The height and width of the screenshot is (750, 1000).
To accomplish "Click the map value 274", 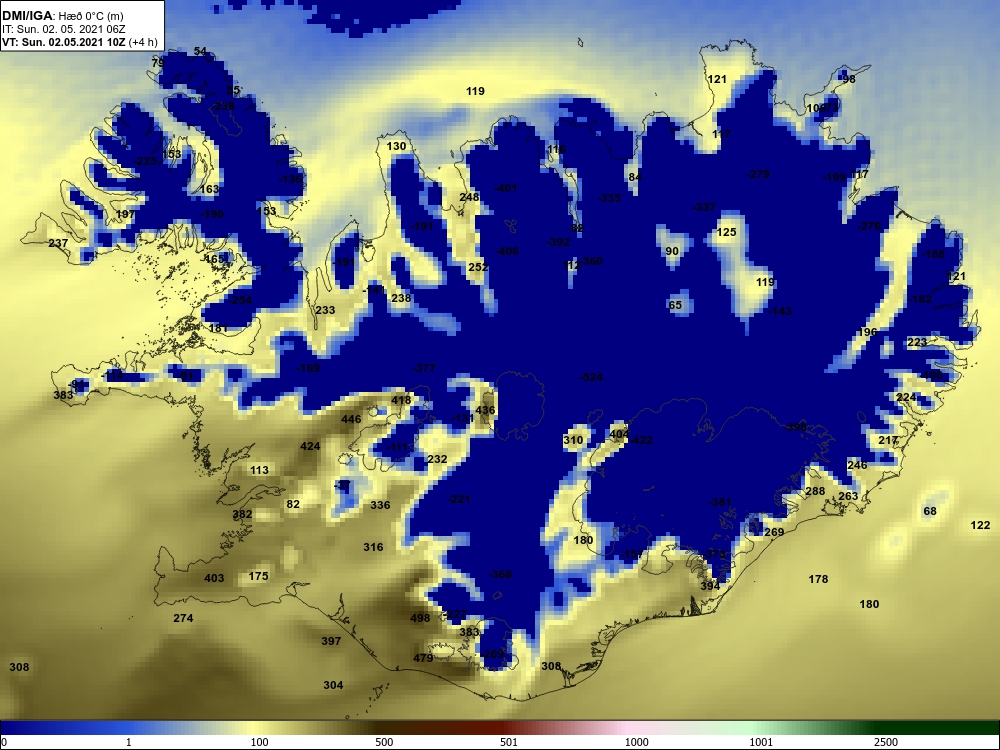I will pyautogui.click(x=183, y=618).
